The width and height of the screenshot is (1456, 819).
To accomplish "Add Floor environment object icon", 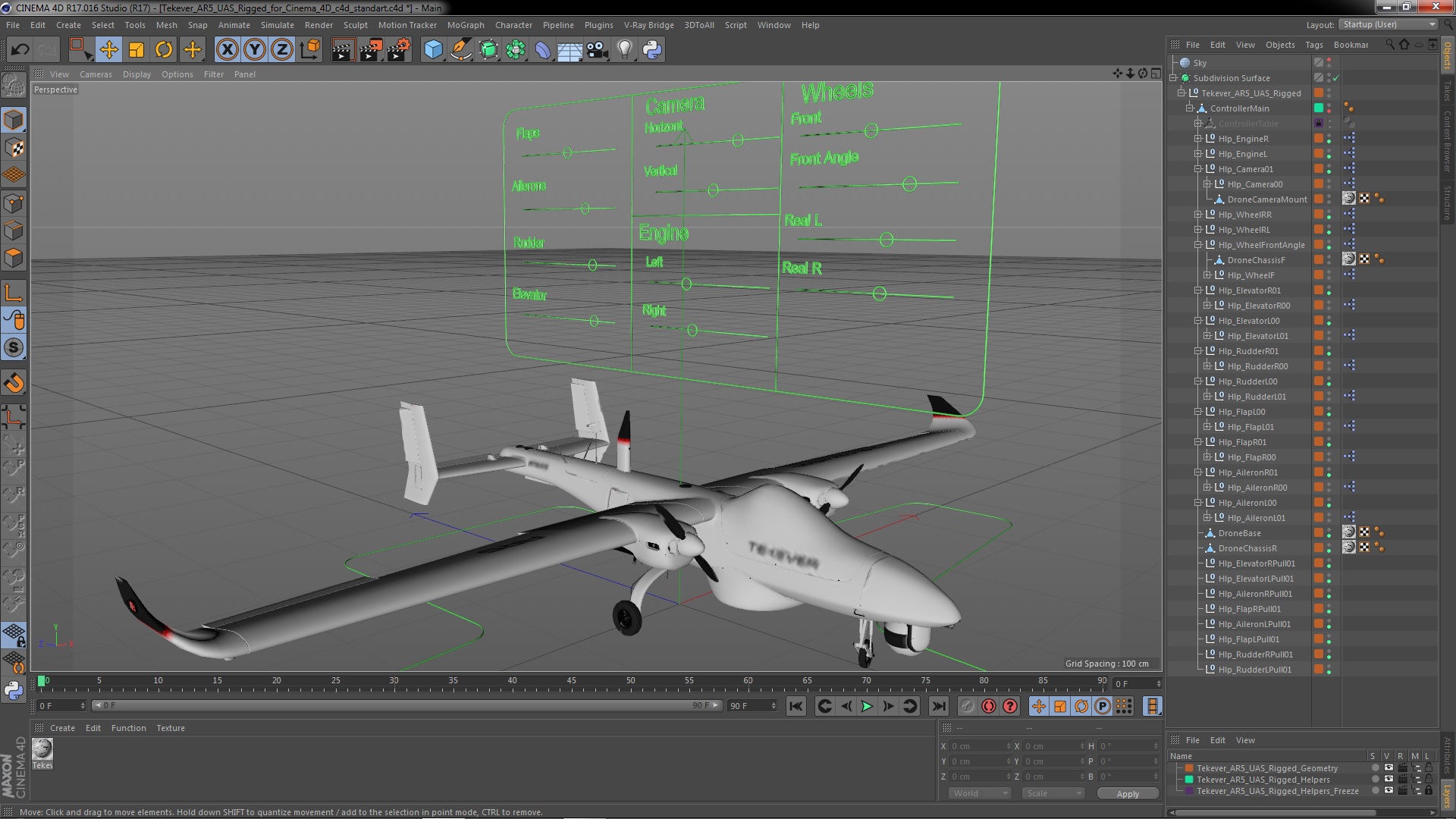I will (x=570, y=50).
